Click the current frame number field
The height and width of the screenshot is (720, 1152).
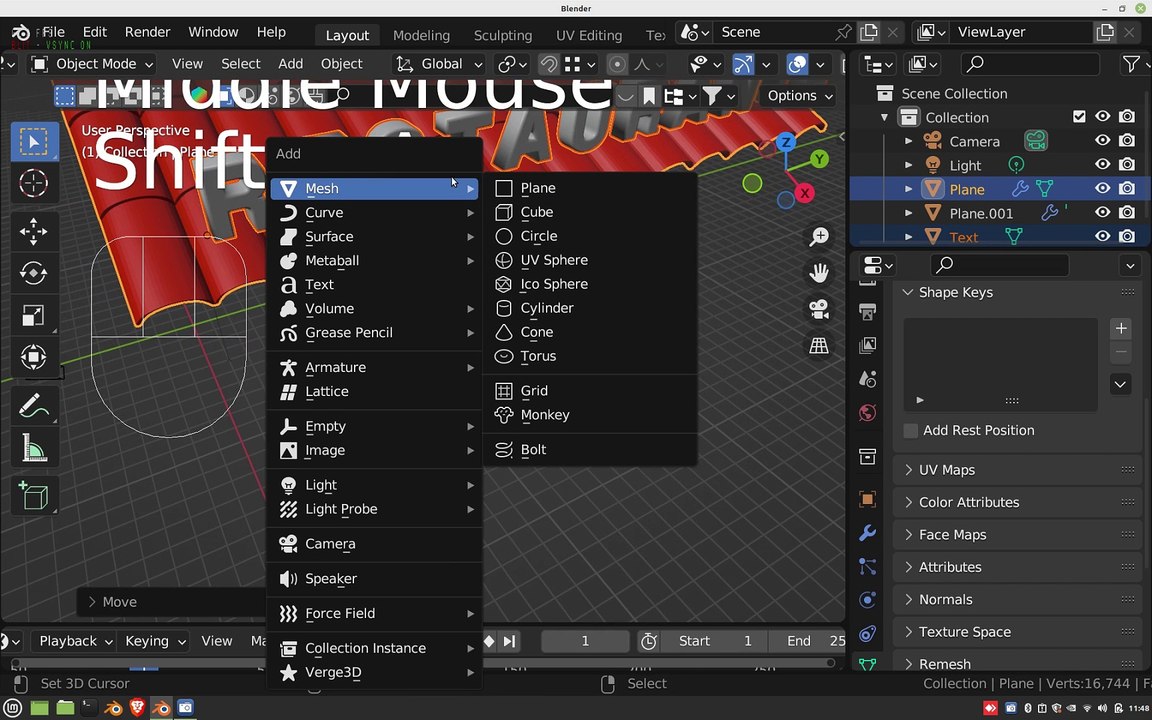pos(585,641)
